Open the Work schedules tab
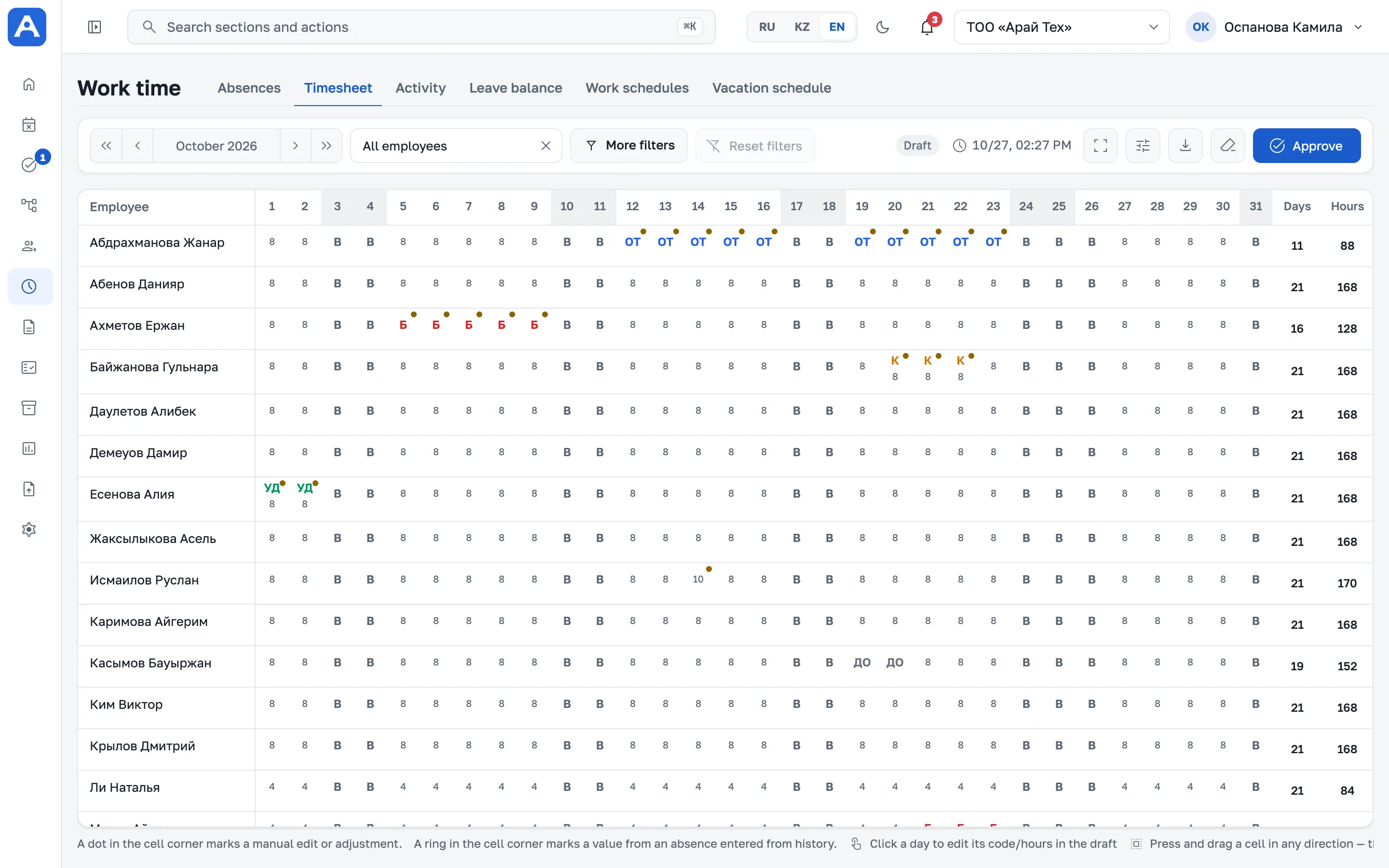The width and height of the screenshot is (1389, 868). tap(637, 88)
